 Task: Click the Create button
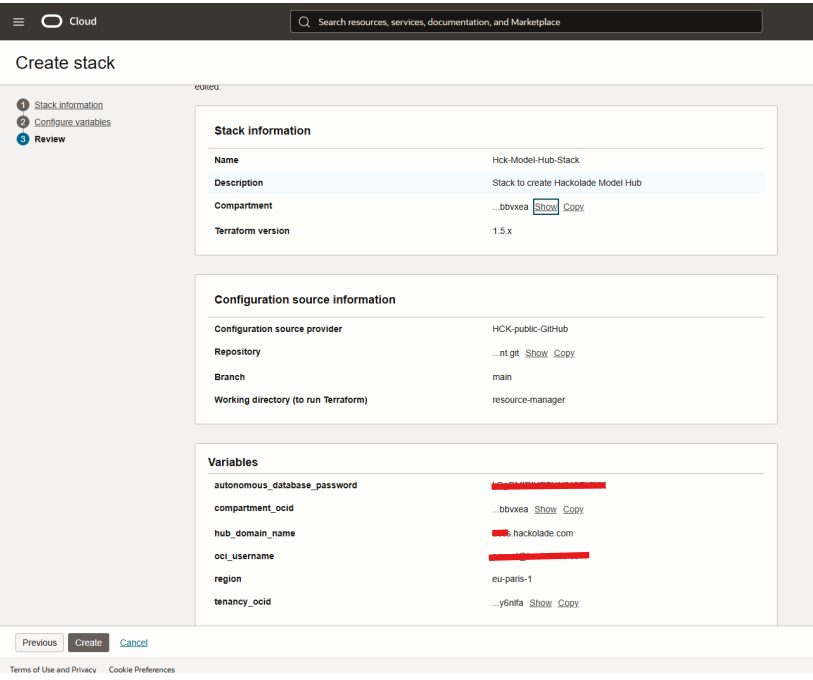tap(88, 642)
